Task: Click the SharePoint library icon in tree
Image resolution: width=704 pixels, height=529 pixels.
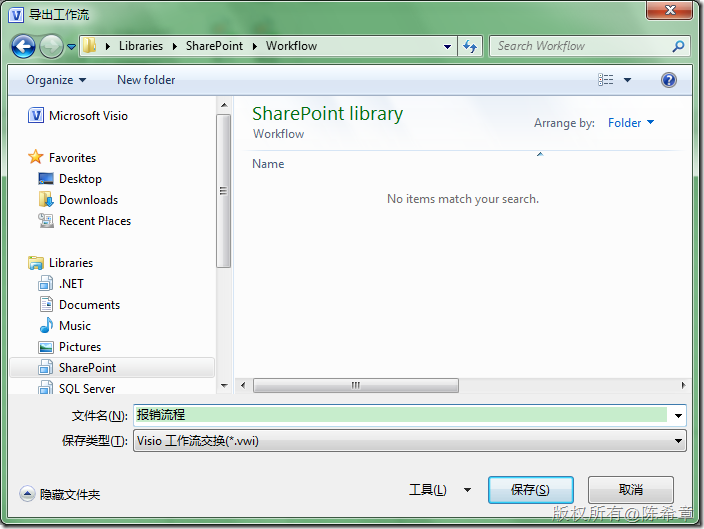Action: tap(45, 367)
